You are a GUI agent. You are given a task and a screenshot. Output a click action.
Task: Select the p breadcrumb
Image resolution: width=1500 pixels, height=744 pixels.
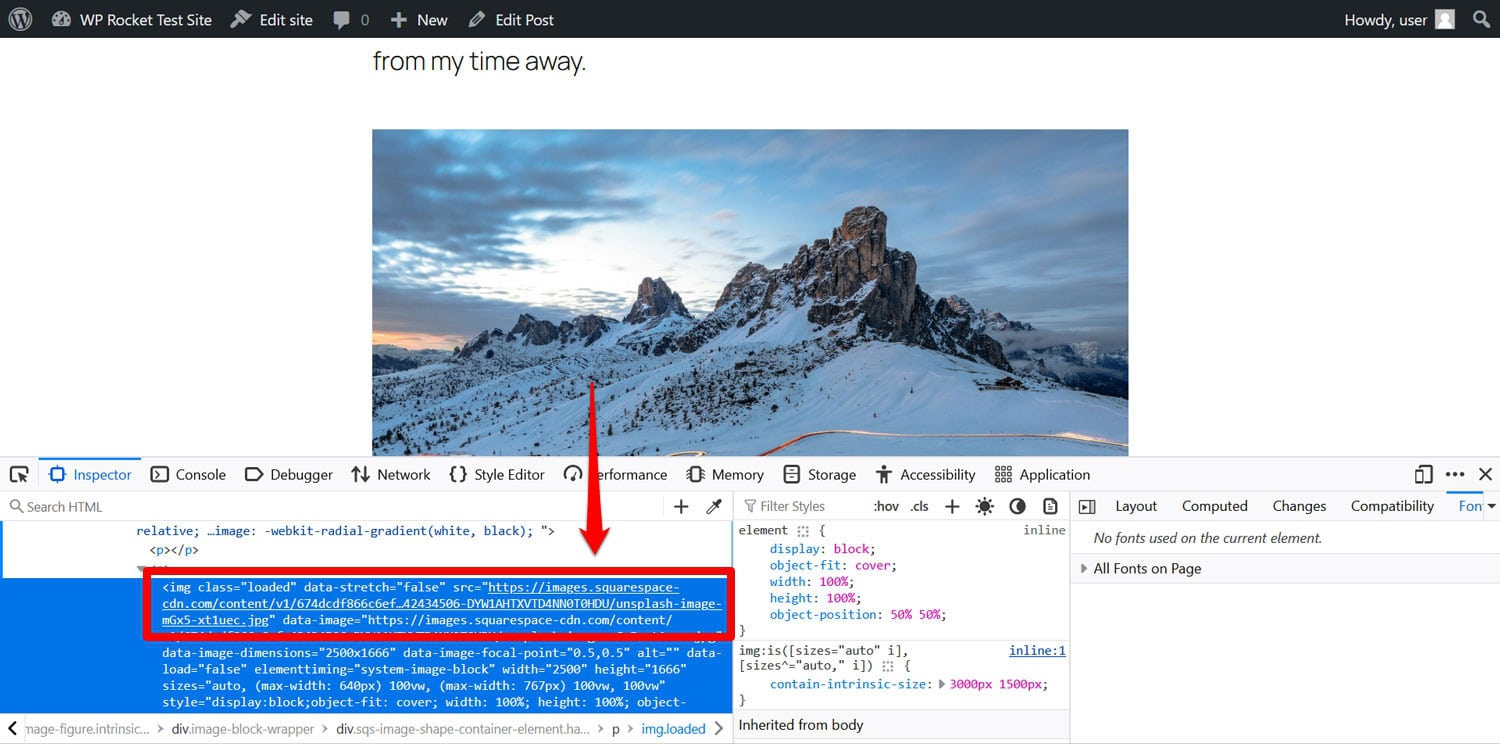(616, 729)
